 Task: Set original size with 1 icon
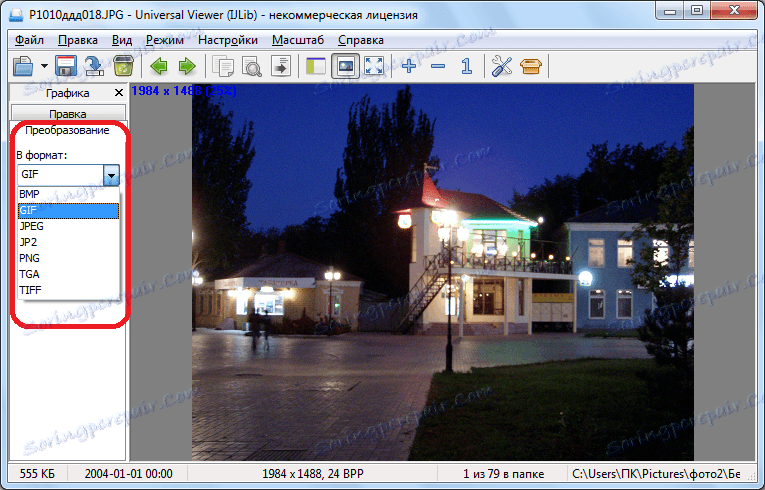pos(466,66)
